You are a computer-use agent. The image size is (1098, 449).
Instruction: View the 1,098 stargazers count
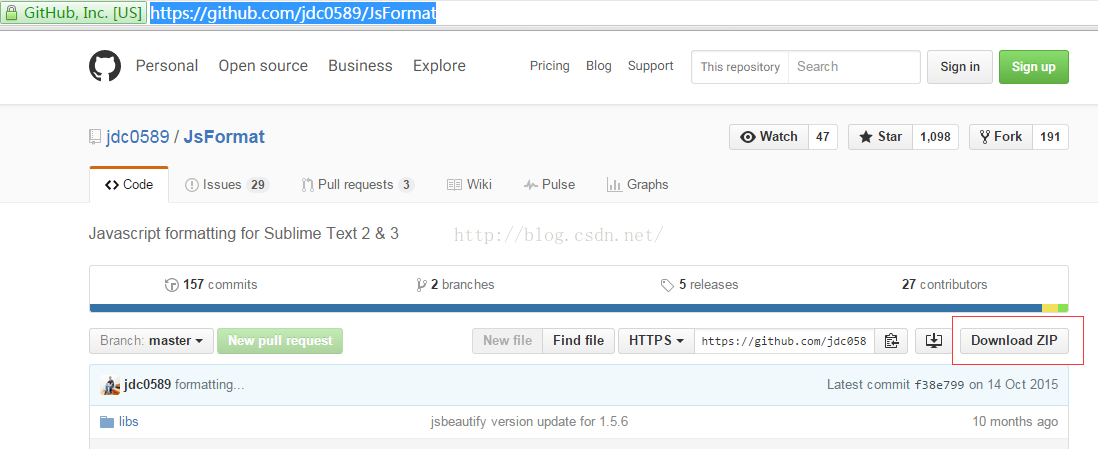(x=936, y=137)
